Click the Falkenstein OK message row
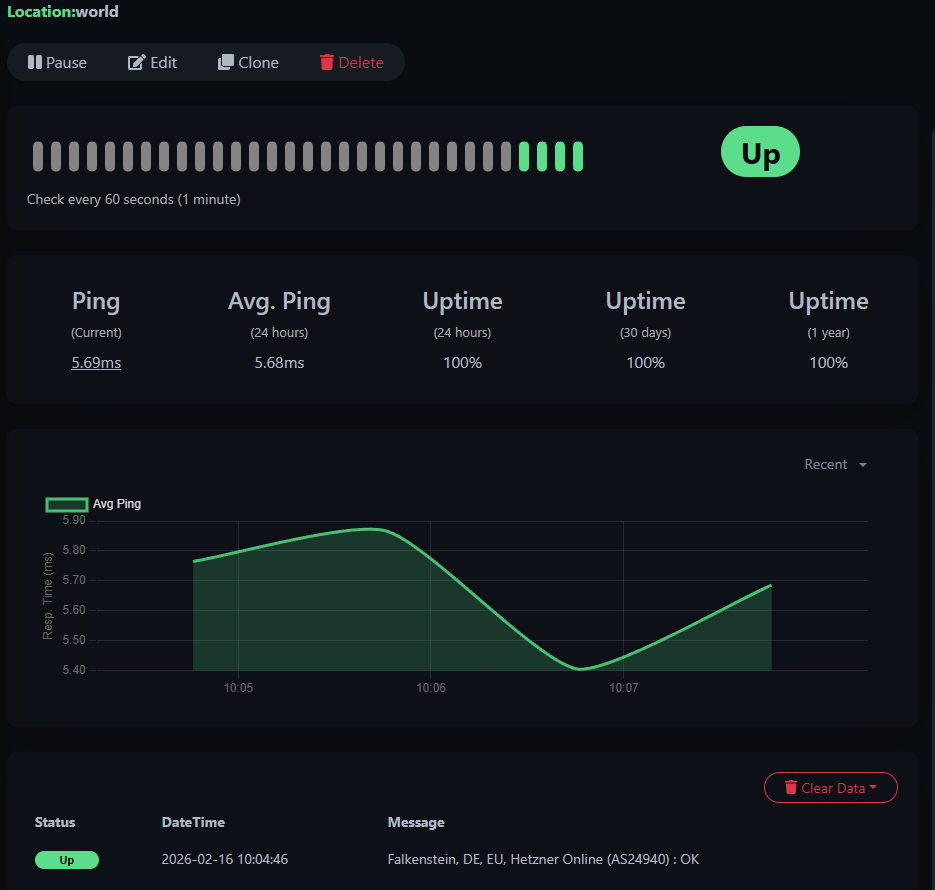This screenshot has width=935, height=890. 543,859
